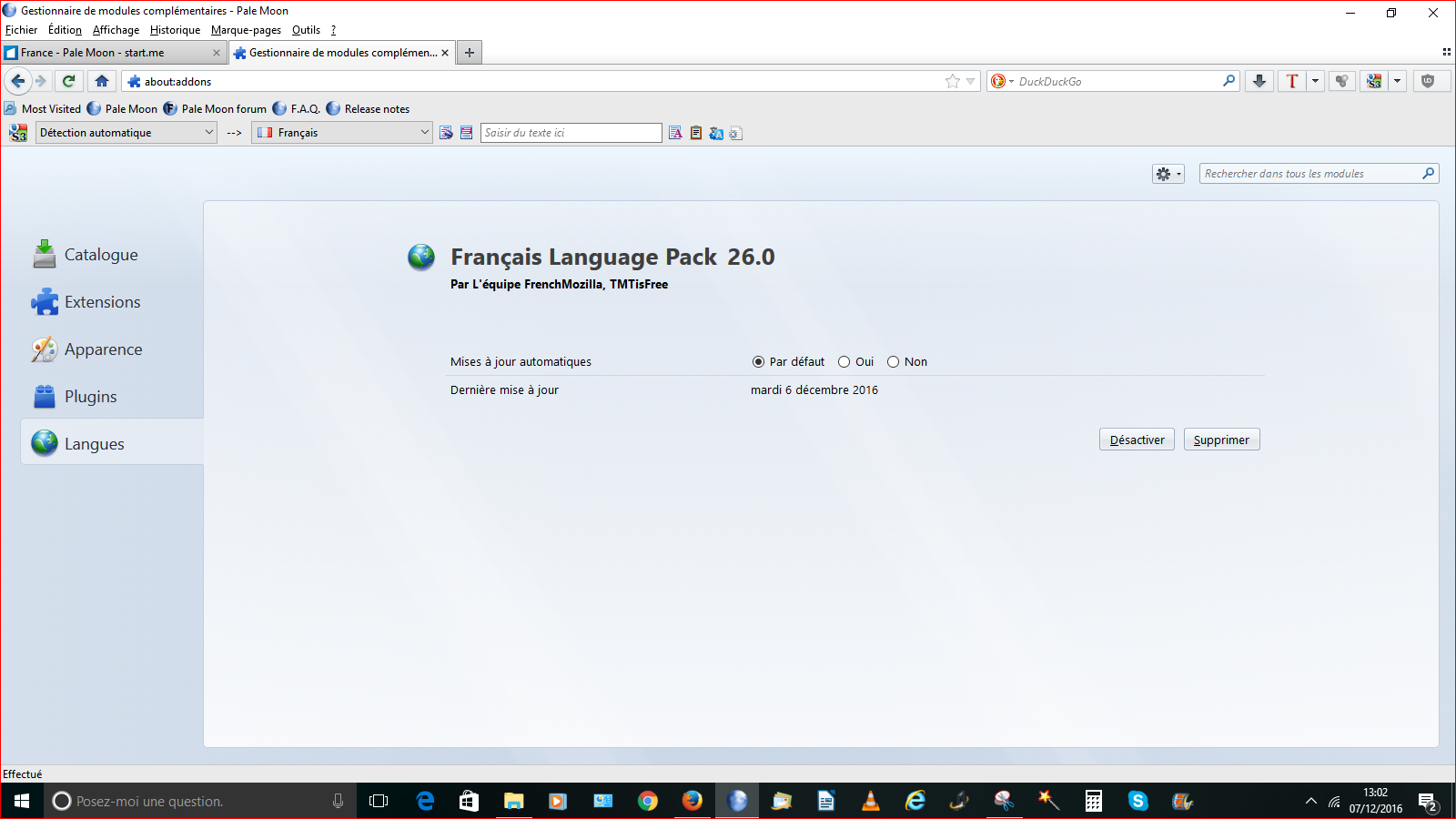Open the Windows Store from the taskbar
Screen dimensions: 1456x819
point(470,801)
